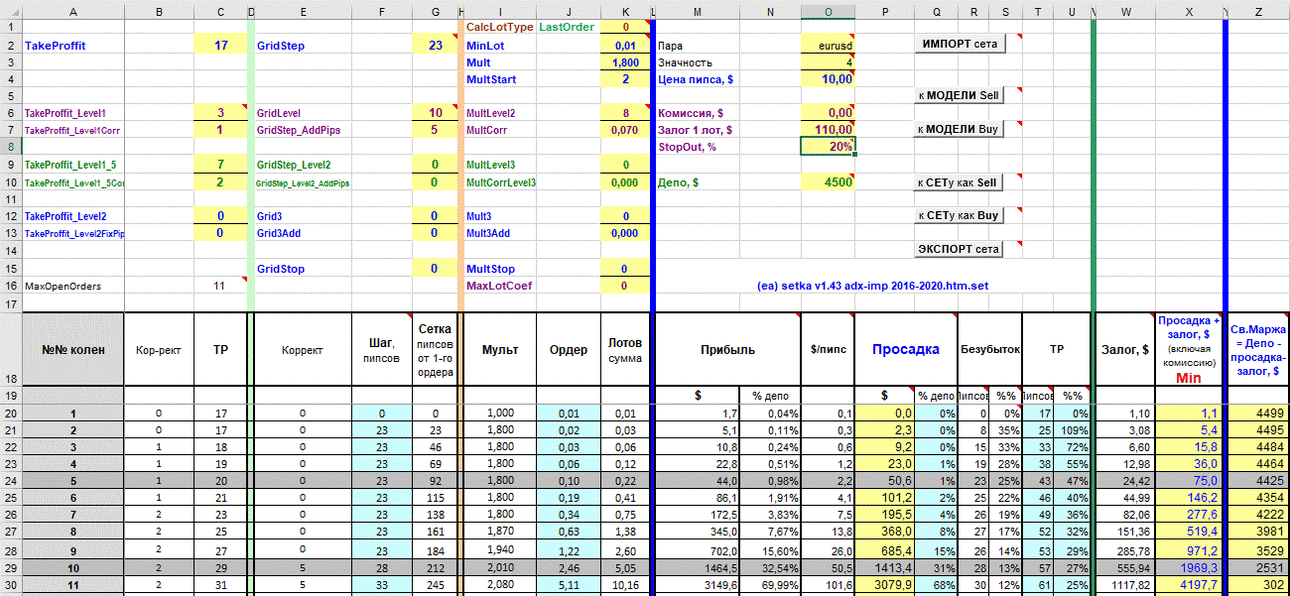Select the MultStart value cell
The height and width of the screenshot is (596, 1290).
625,79
